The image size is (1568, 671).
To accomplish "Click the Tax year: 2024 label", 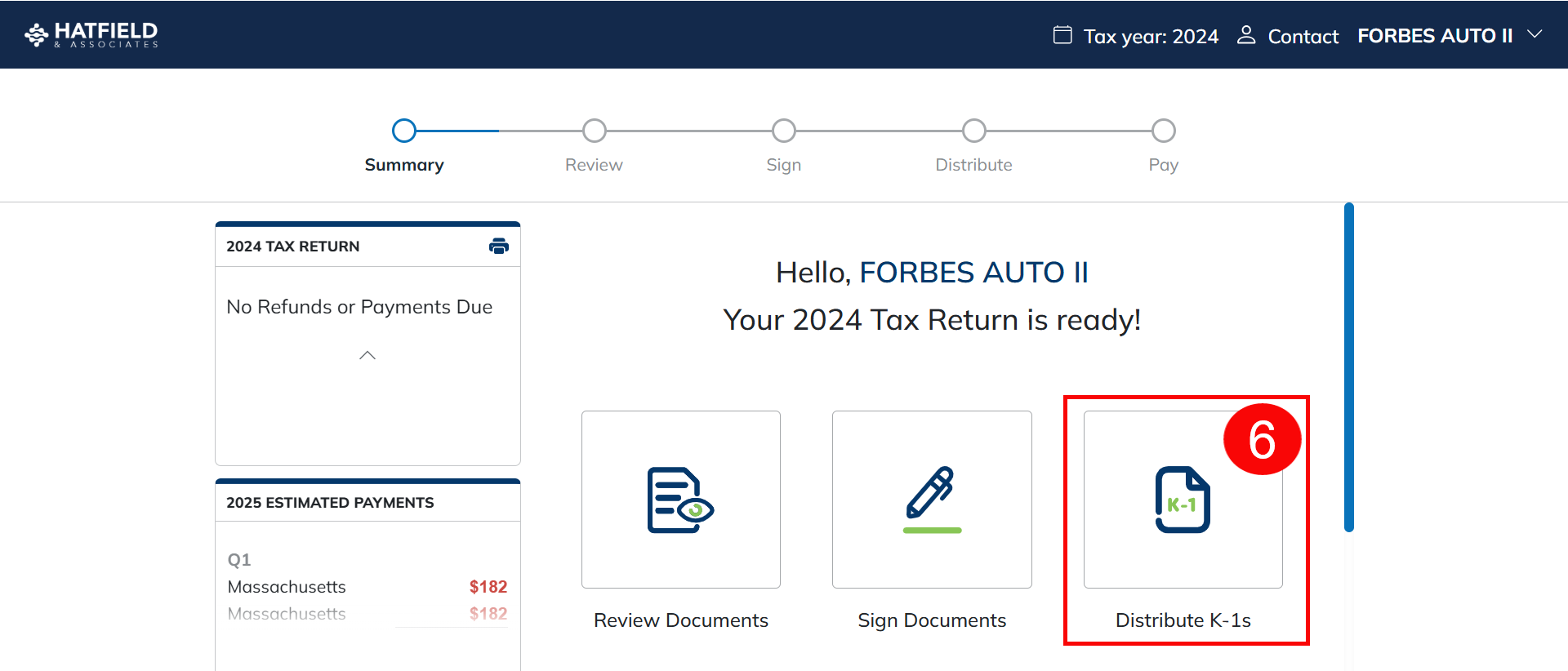I will [1150, 37].
